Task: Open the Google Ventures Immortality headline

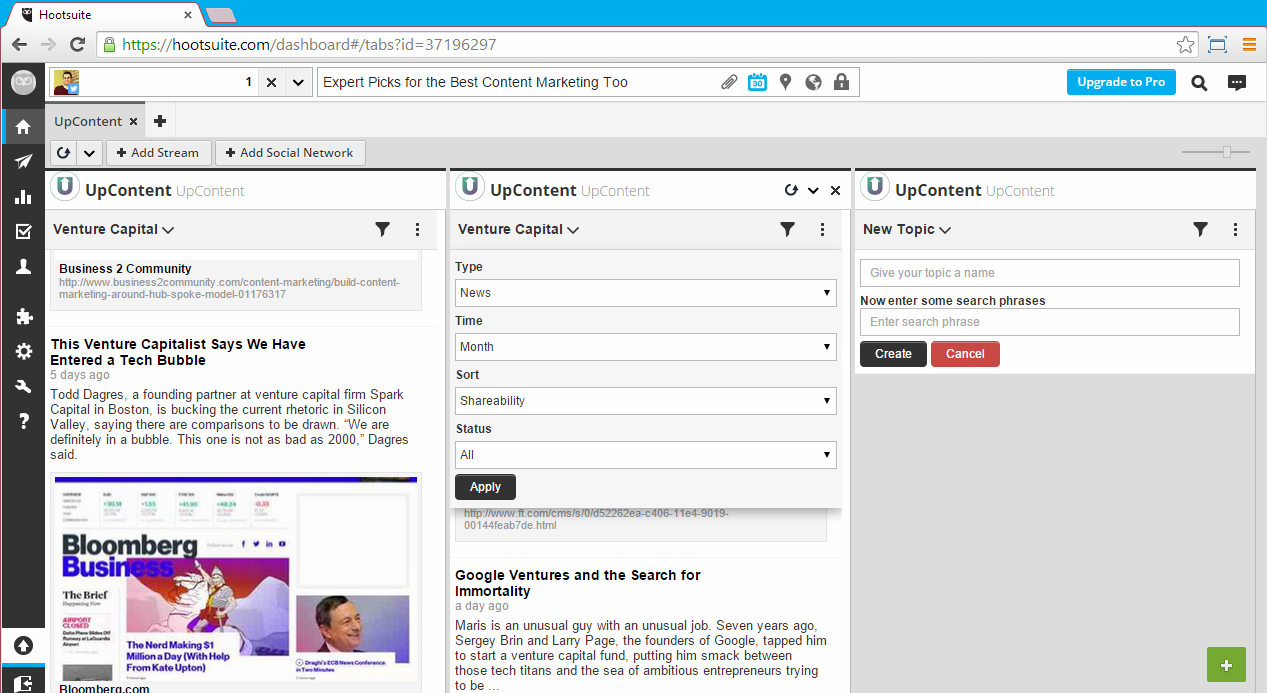Action: point(578,583)
